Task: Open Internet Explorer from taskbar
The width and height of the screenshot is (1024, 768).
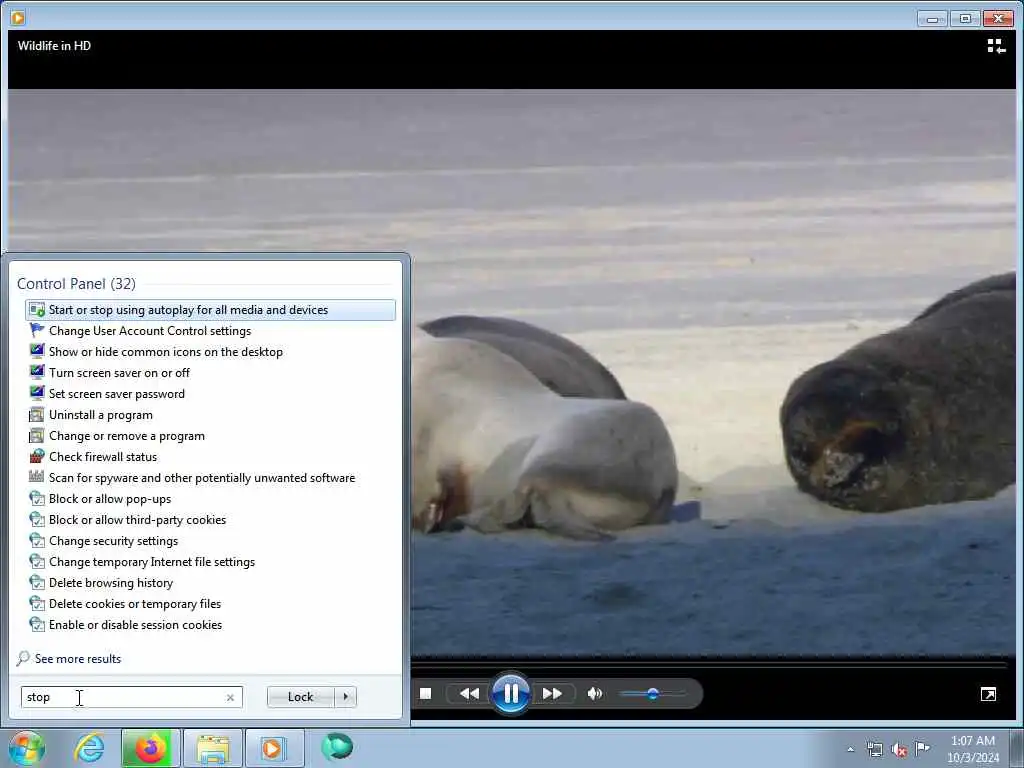Action: coord(89,748)
